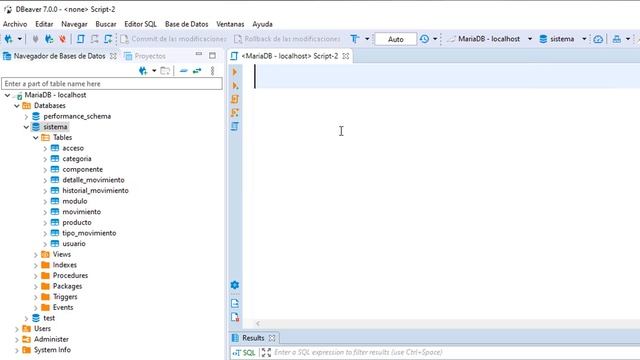Screen dimensions: 640x360
Task: Click Commit de las modificaciones
Action: tap(174, 39)
